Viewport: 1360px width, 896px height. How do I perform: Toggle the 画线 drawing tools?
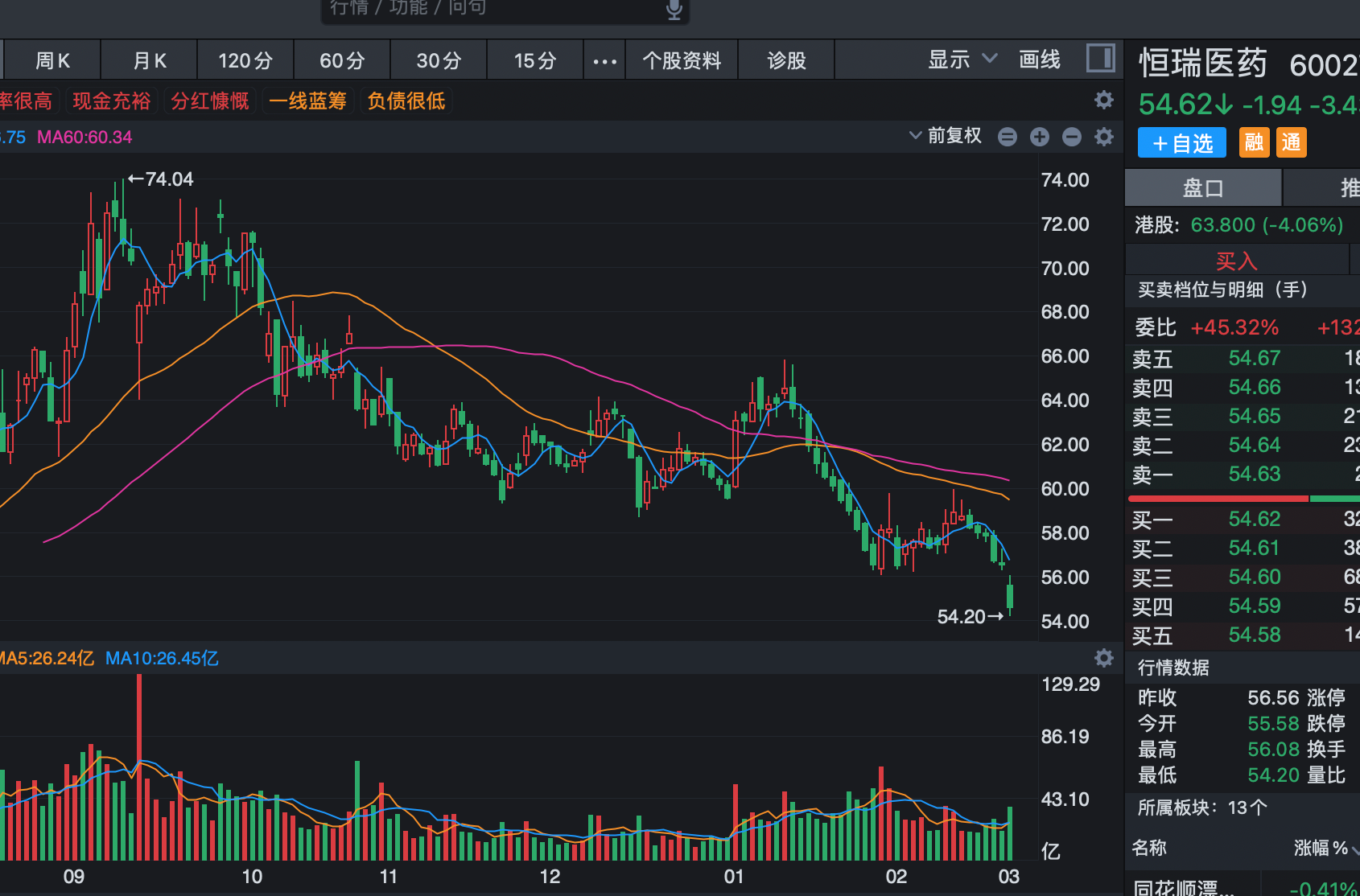(x=1039, y=60)
